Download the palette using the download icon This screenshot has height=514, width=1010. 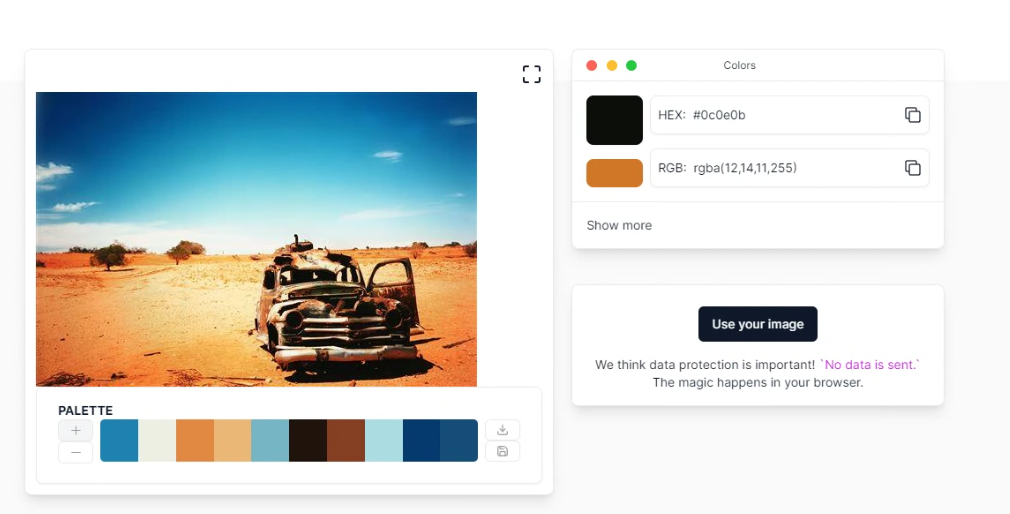point(502,430)
